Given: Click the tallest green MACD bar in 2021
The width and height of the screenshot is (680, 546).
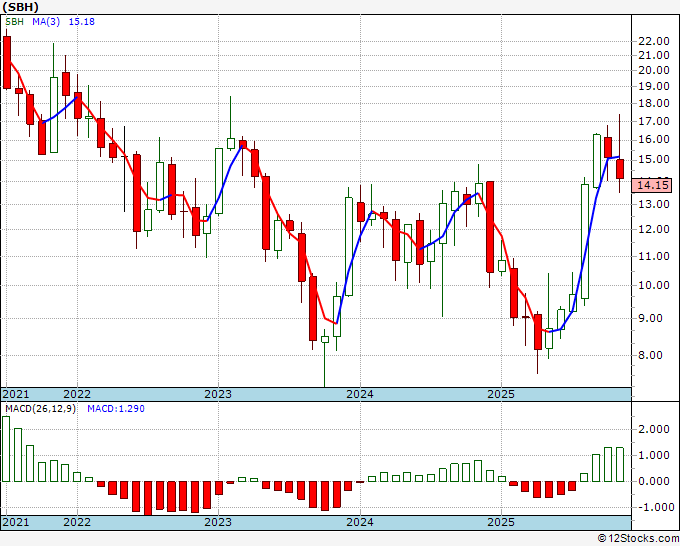Looking at the screenshot, I should click(x=6, y=449).
